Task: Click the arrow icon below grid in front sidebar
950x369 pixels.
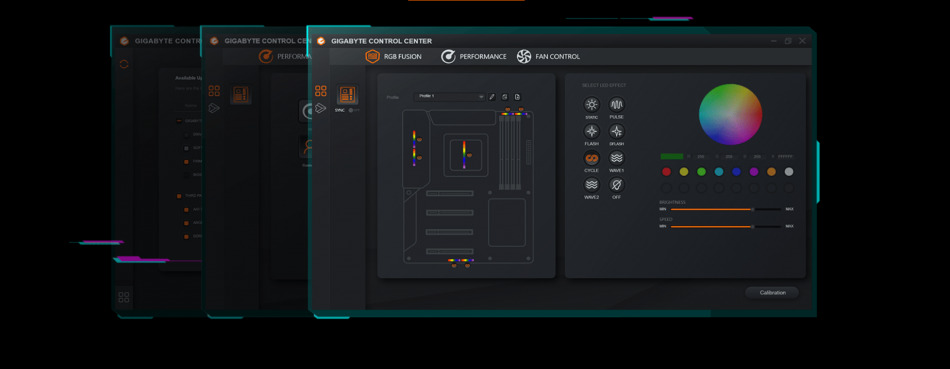Action: [321, 108]
